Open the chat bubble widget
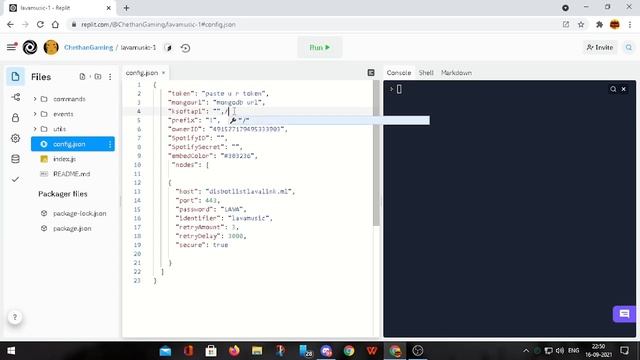This screenshot has height=360, width=640. click(x=624, y=314)
